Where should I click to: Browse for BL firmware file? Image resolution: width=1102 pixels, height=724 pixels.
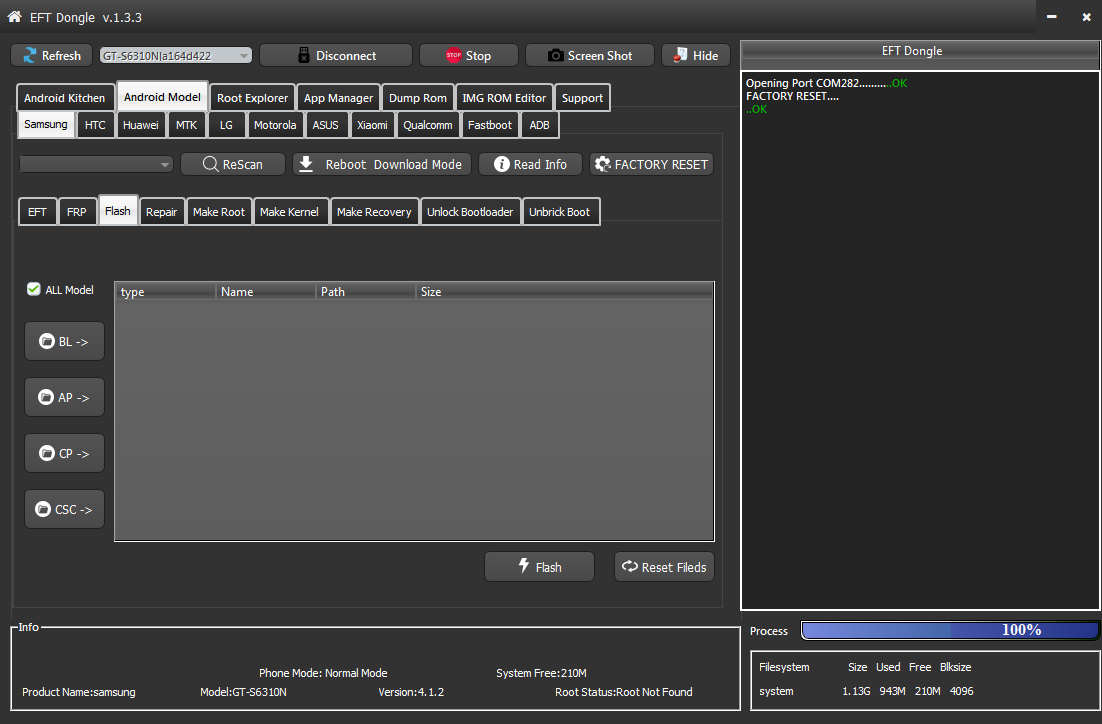(x=64, y=342)
